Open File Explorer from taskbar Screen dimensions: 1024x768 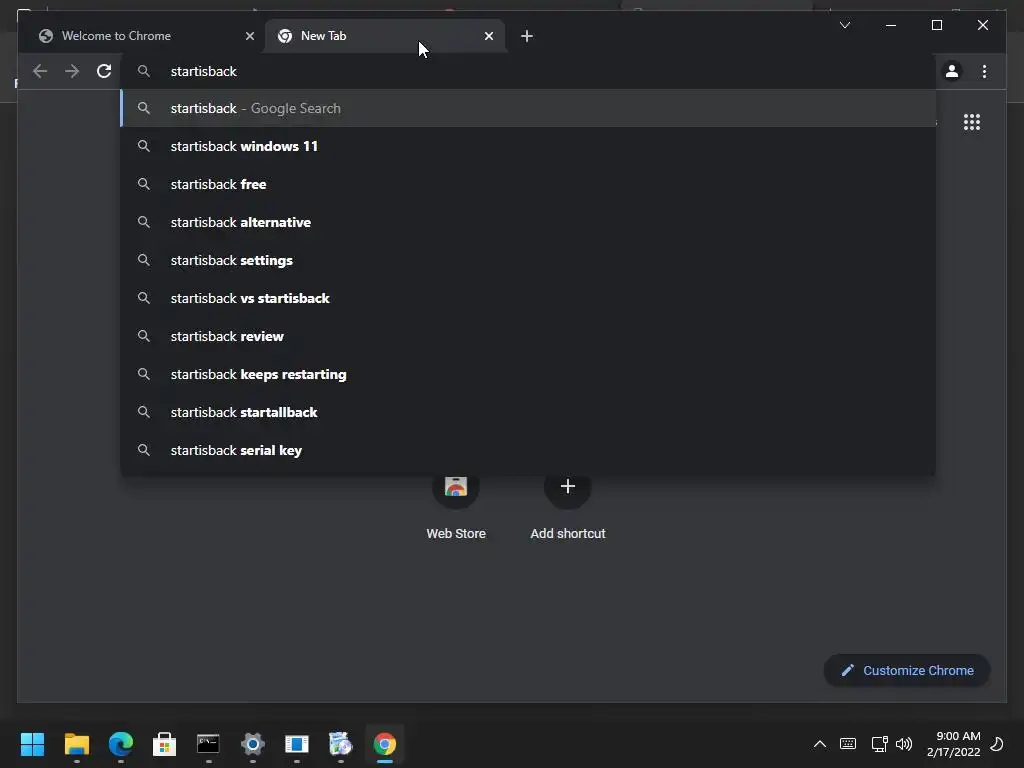tap(76, 744)
